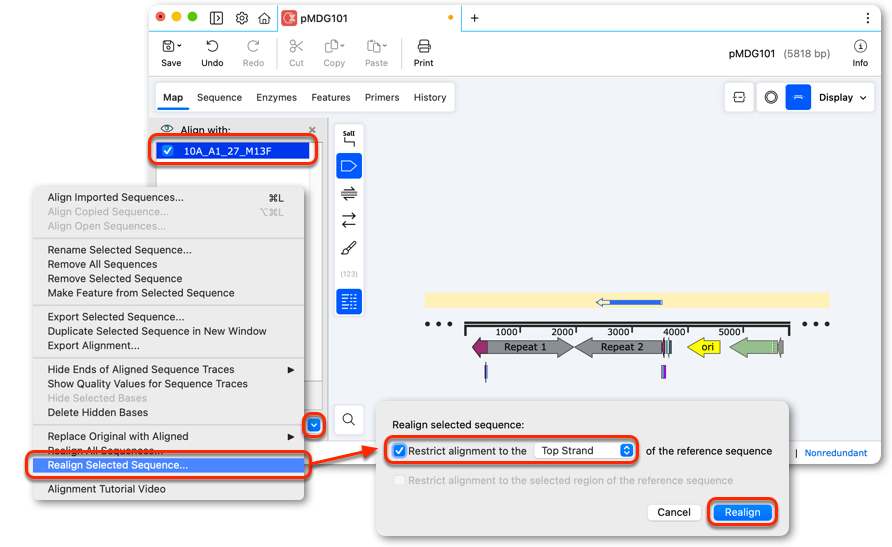Toggle the Align with eye icon

[x=167, y=129]
